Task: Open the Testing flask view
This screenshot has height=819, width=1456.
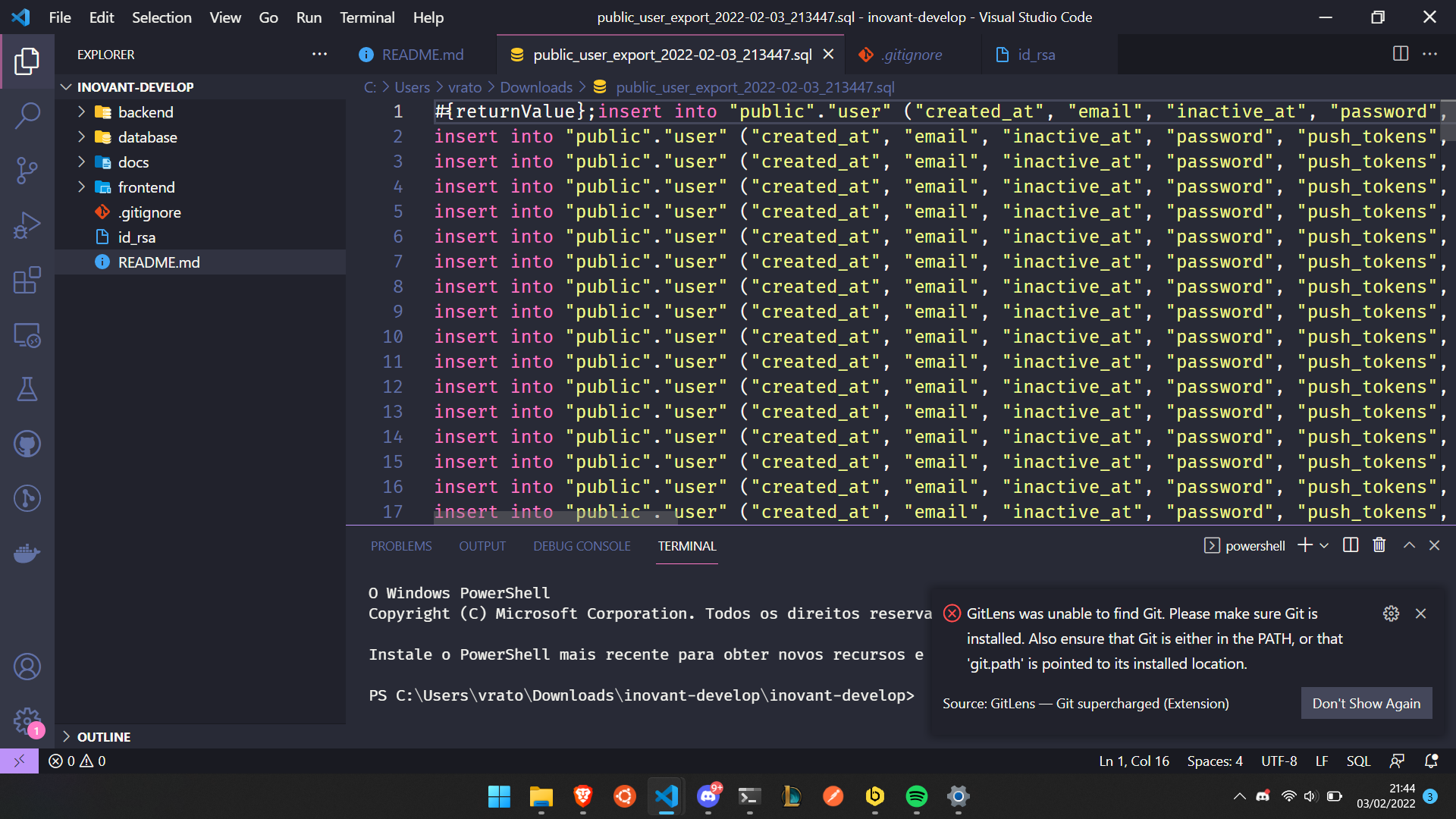Action: [x=27, y=389]
